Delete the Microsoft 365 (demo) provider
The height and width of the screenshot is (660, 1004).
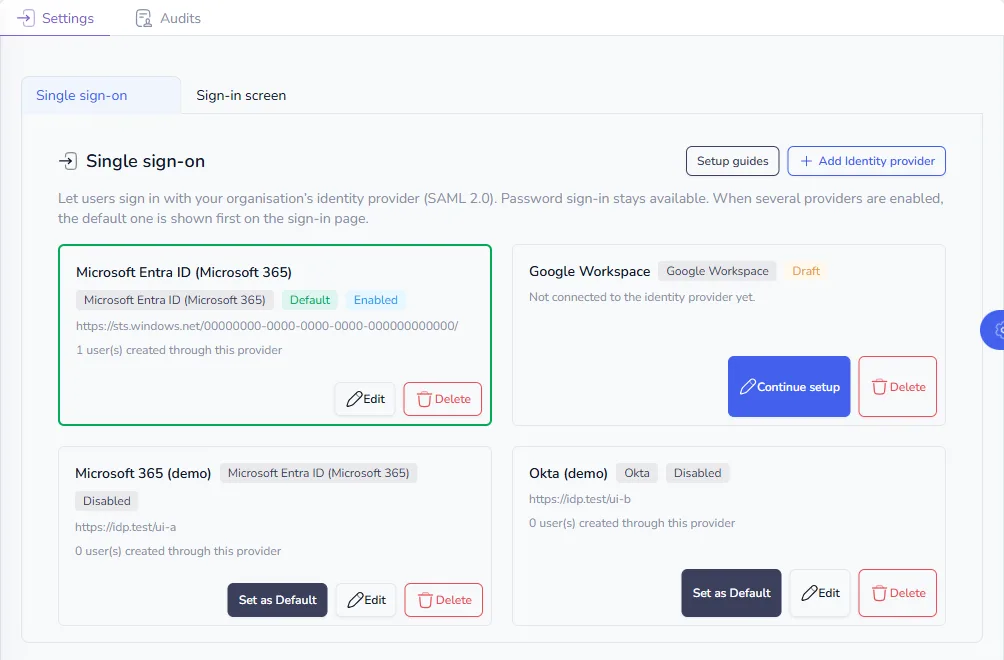(x=444, y=600)
